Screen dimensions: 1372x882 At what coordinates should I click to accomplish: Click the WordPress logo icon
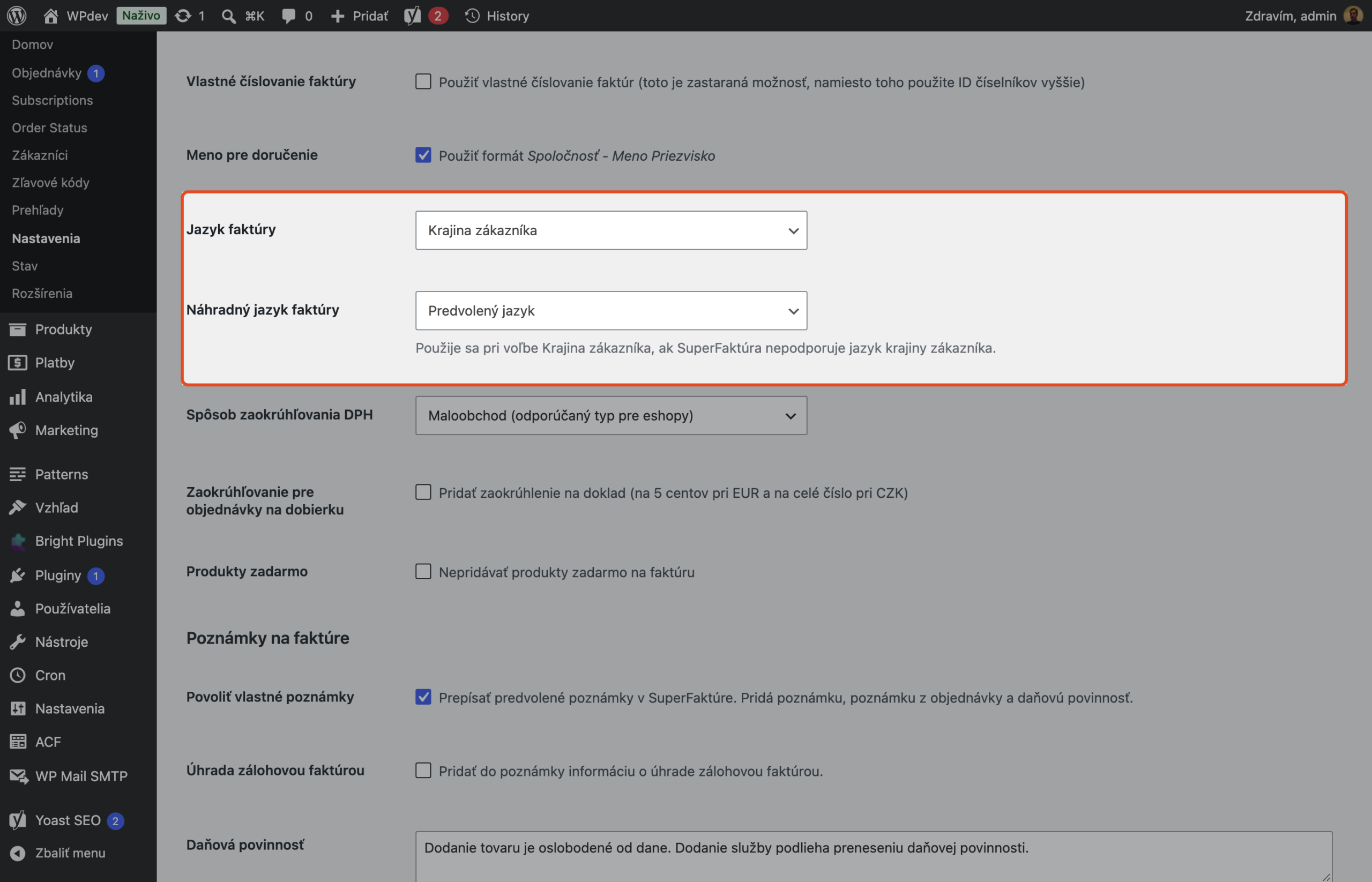[x=17, y=16]
